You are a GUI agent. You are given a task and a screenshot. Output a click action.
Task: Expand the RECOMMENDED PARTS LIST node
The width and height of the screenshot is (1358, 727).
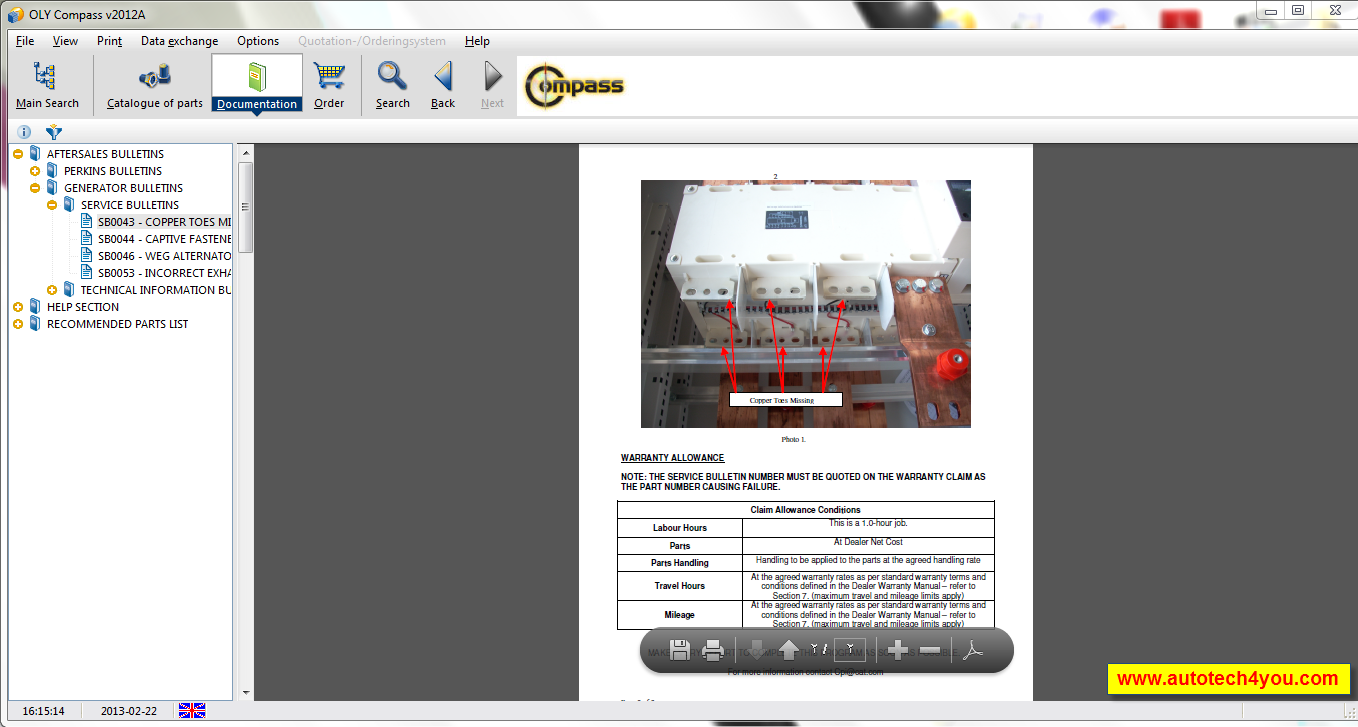17,323
